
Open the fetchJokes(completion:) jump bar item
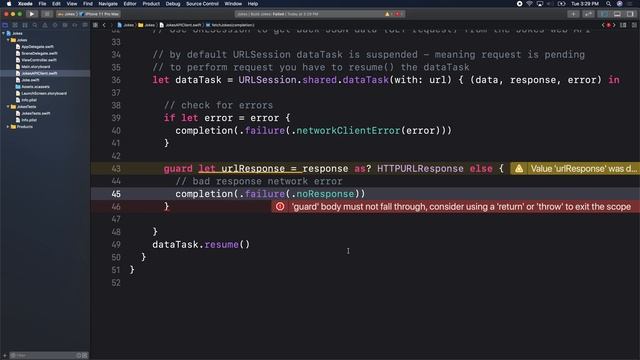[x=230, y=25]
